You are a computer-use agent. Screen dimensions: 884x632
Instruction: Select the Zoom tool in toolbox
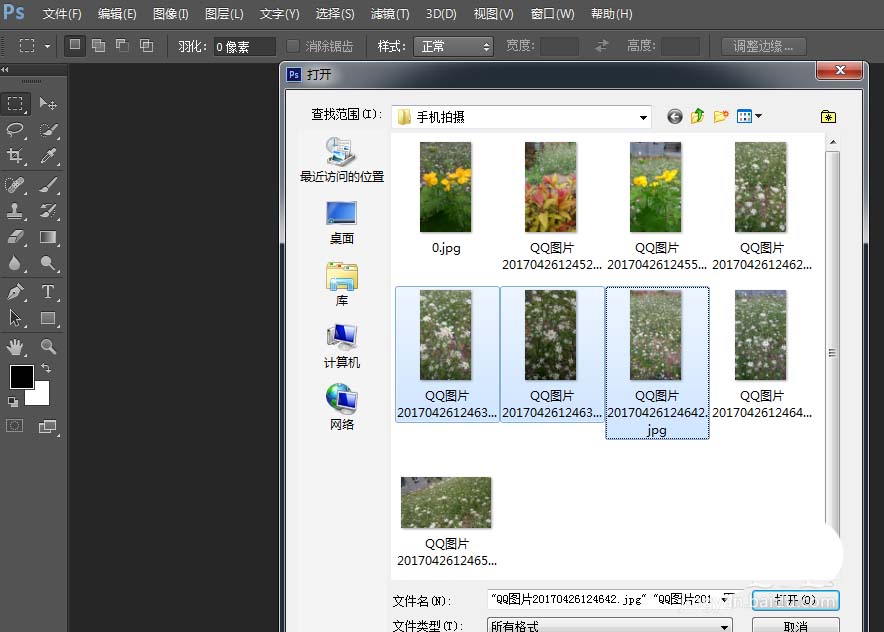pos(48,347)
